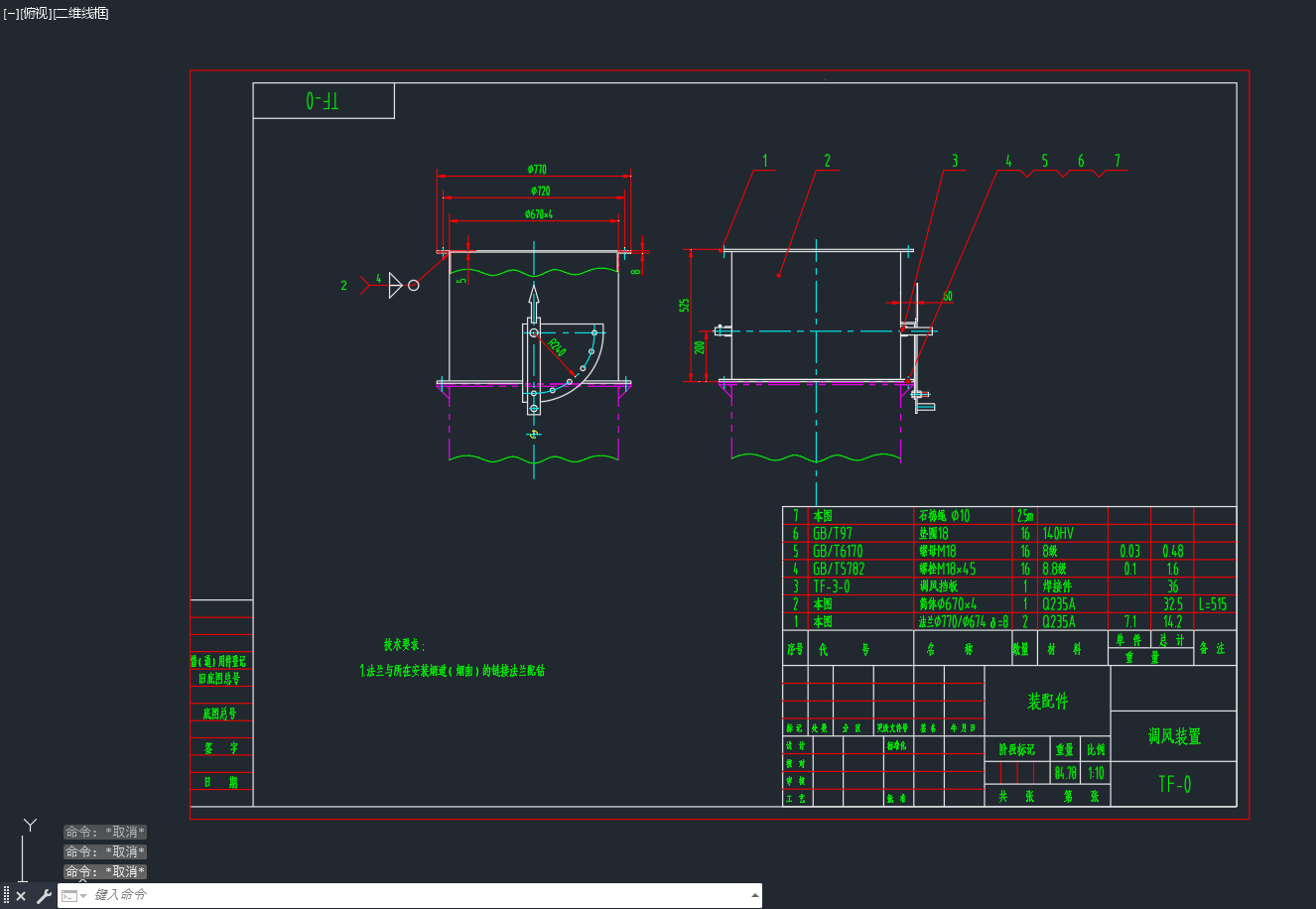Image resolution: width=1316 pixels, height=909 pixels.
Task: Open the [二维线框] visual style menu
Action: [x=81, y=13]
